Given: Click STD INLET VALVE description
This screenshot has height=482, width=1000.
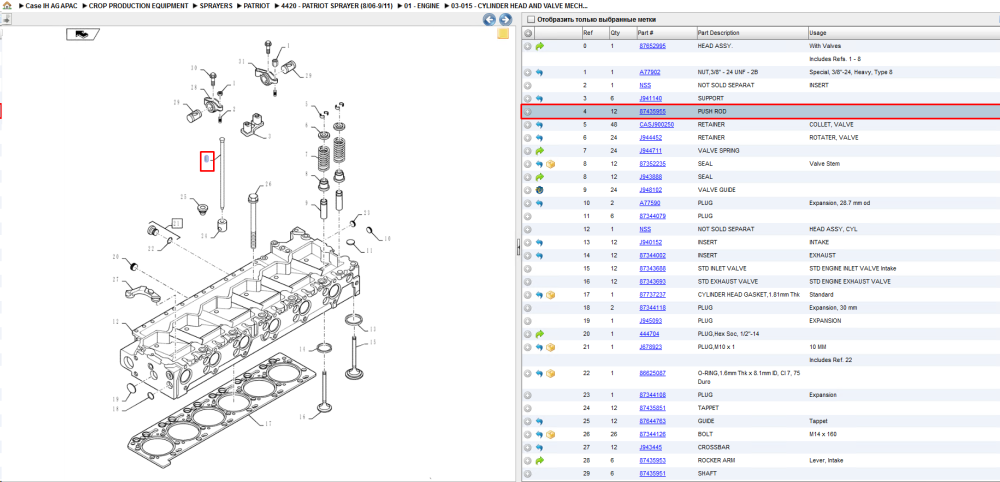Looking at the screenshot, I should click(x=722, y=268).
